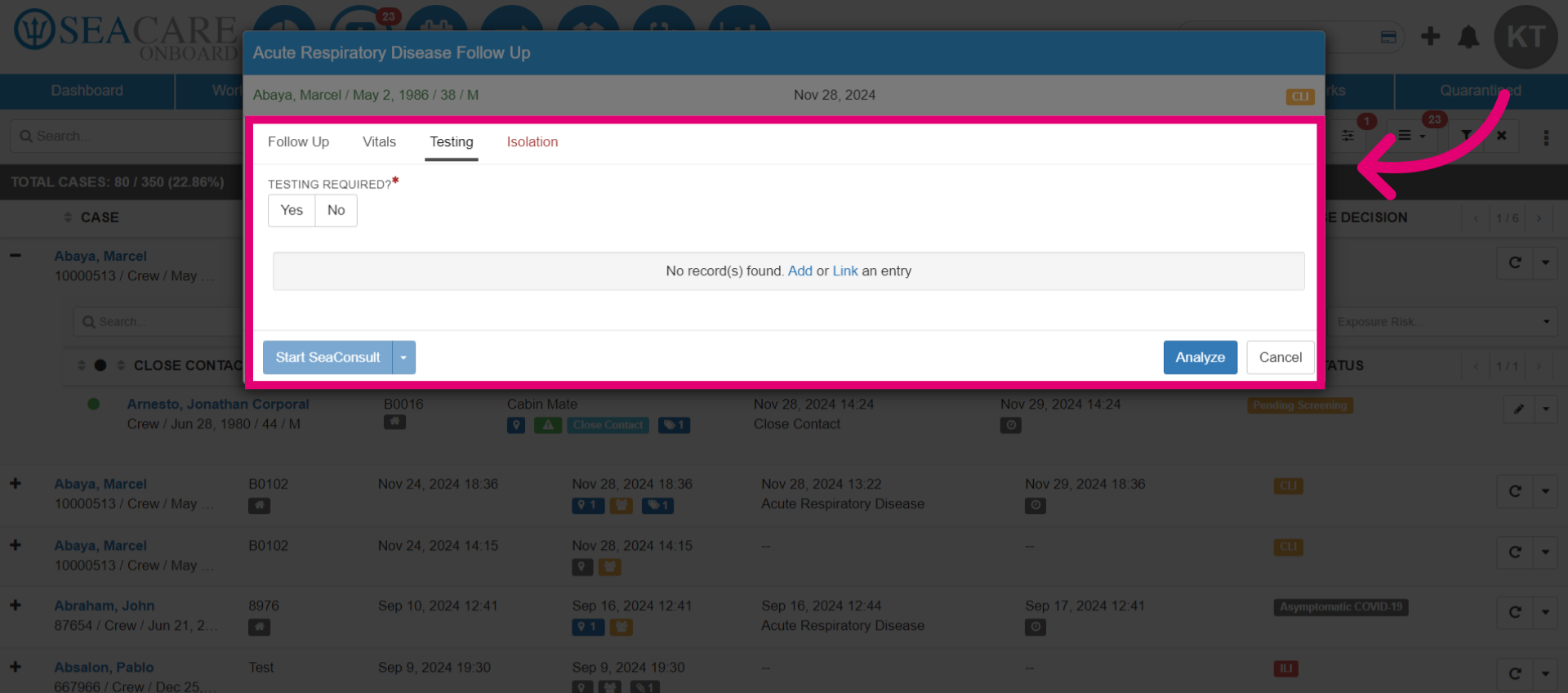Screen dimensions: 1568x693
Task: Open the list view dropdown with badge 23
Action: click(x=1411, y=135)
